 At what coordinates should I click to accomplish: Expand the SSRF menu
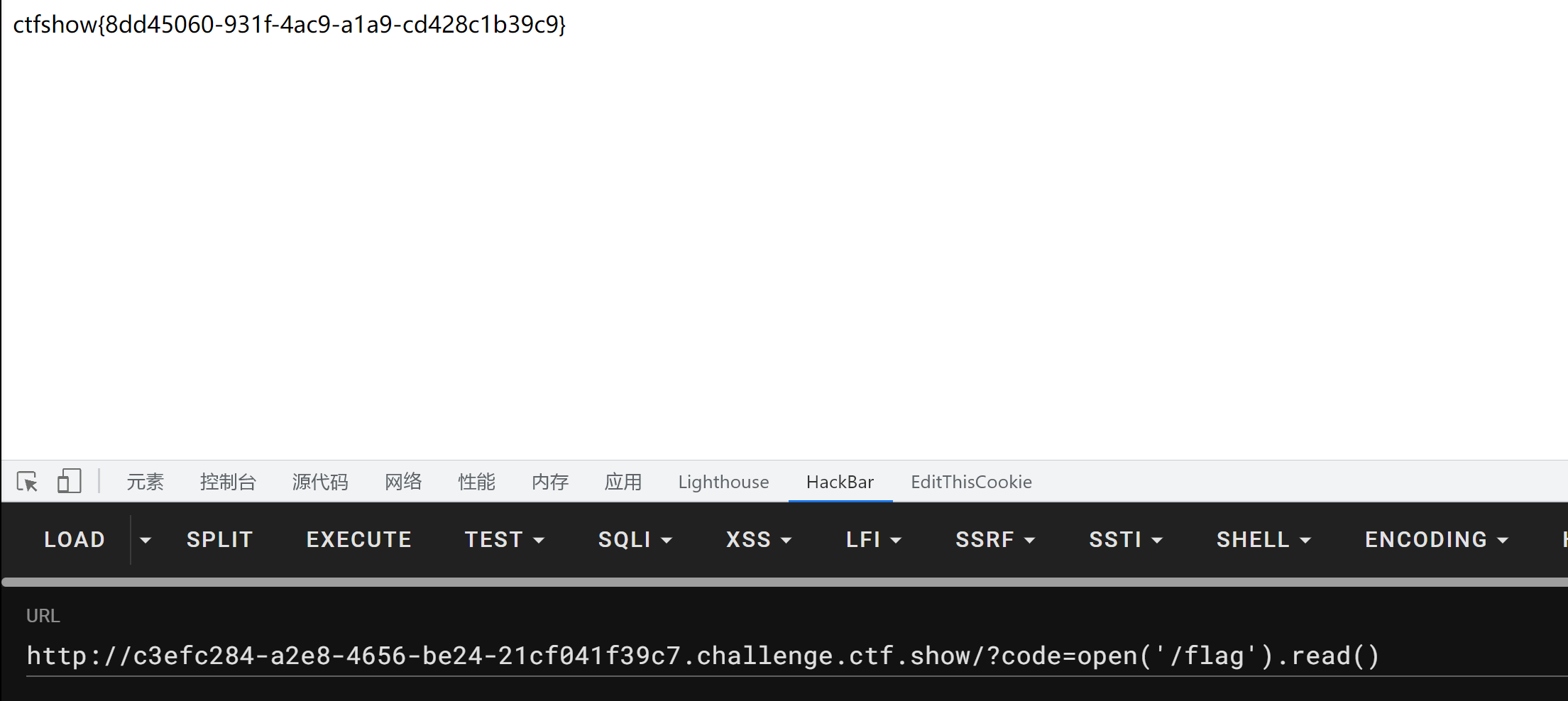[994, 540]
